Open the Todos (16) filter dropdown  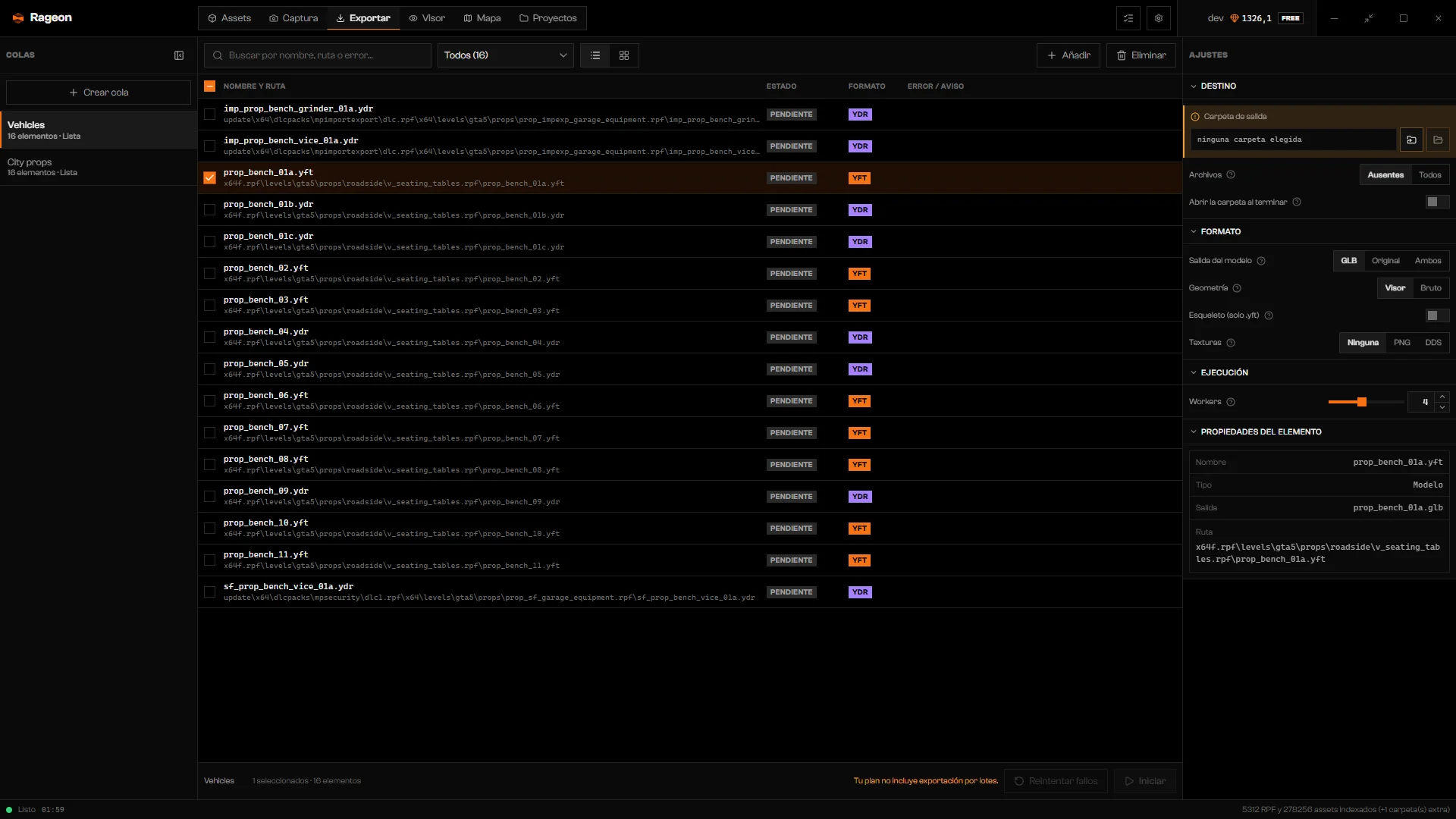coord(506,55)
